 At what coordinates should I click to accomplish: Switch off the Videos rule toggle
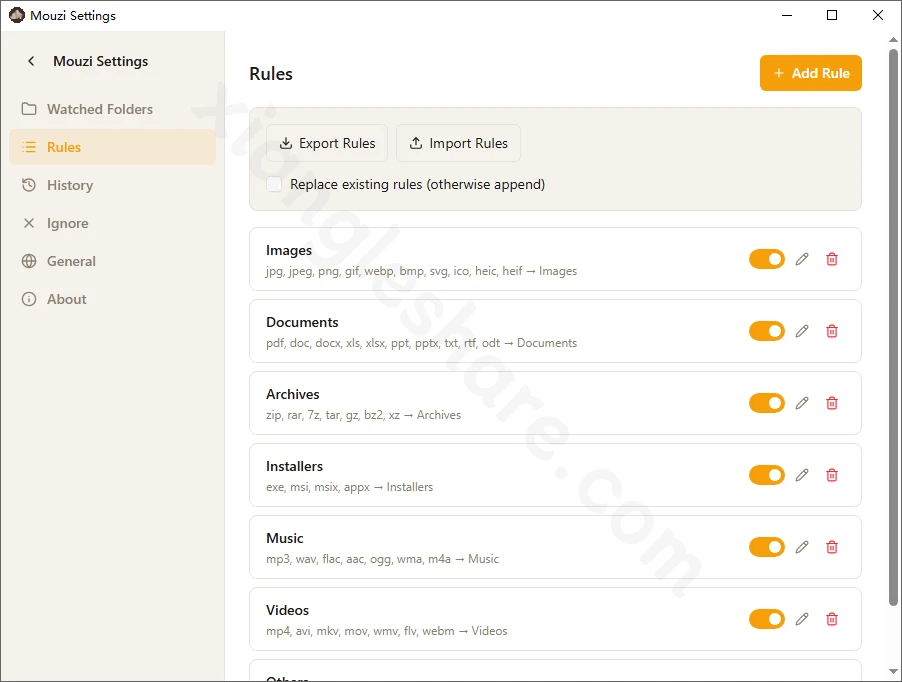(x=767, y=619)
